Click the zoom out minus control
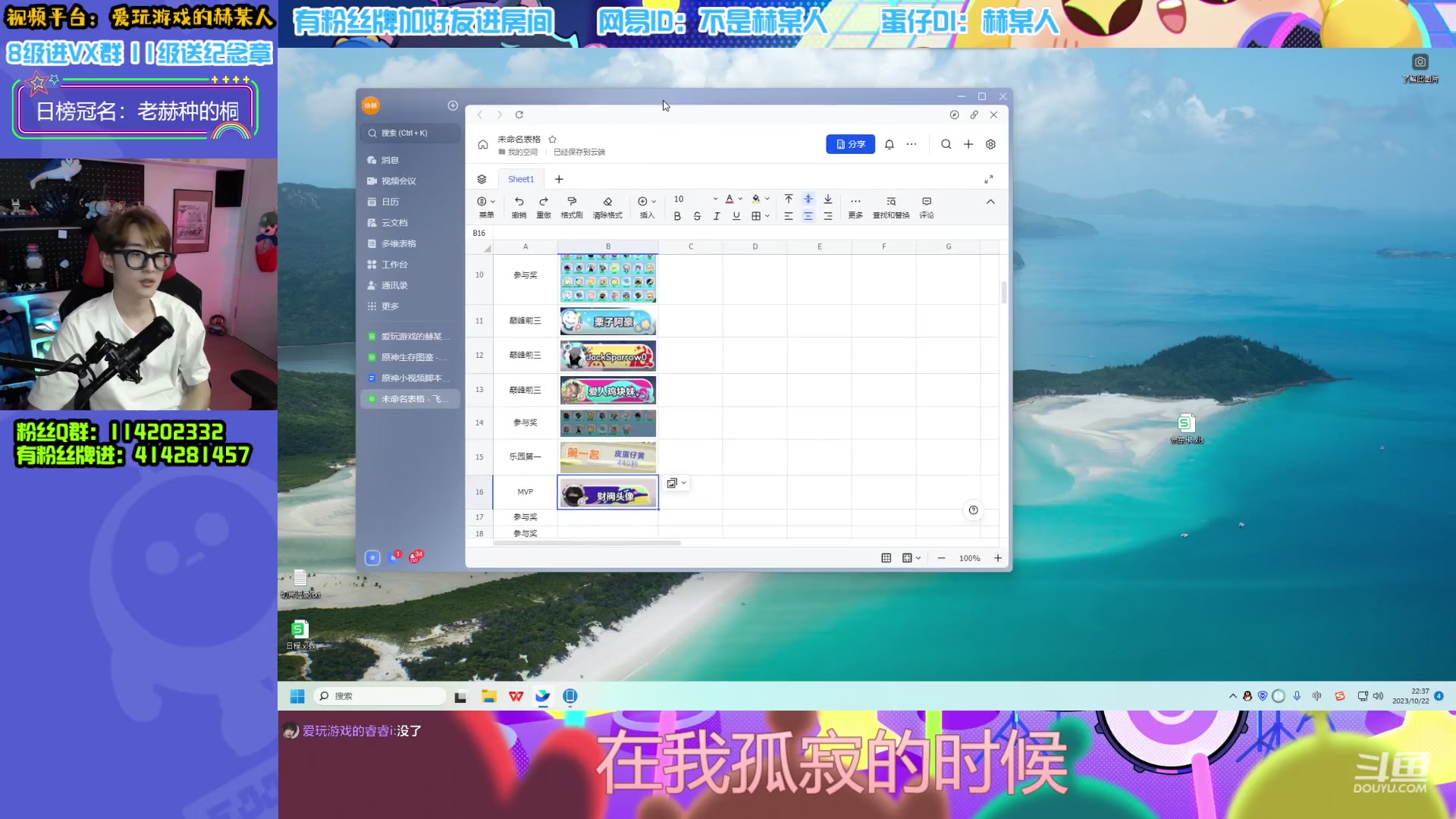Viewport: 1456px width, 819px height. click(x=941, y=557)
